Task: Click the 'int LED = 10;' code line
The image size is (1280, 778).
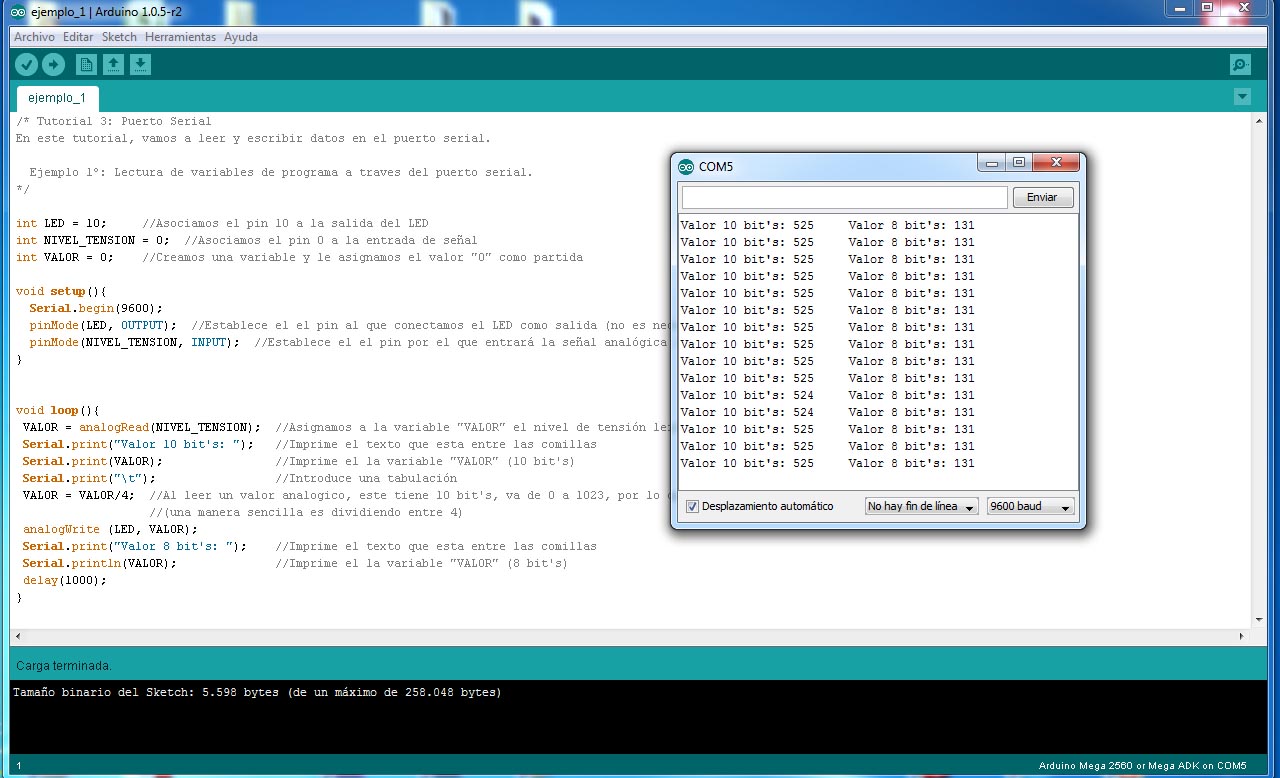Action: pyautogui.click(x=61, y=223)
